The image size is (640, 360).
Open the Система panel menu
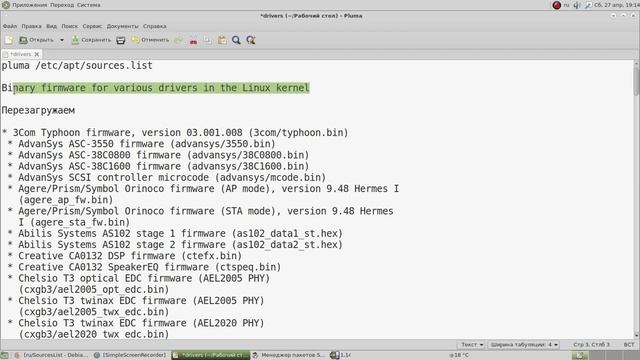click(89, 5)
